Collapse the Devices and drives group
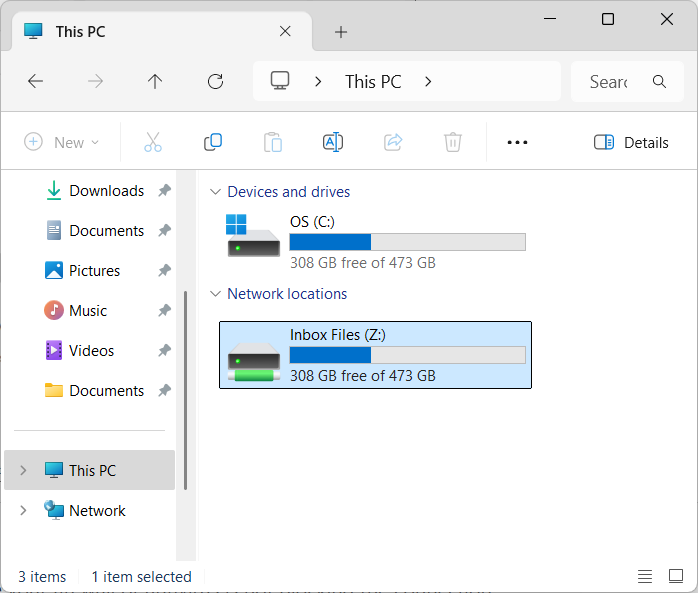698x593 pixels. point(215,192)
